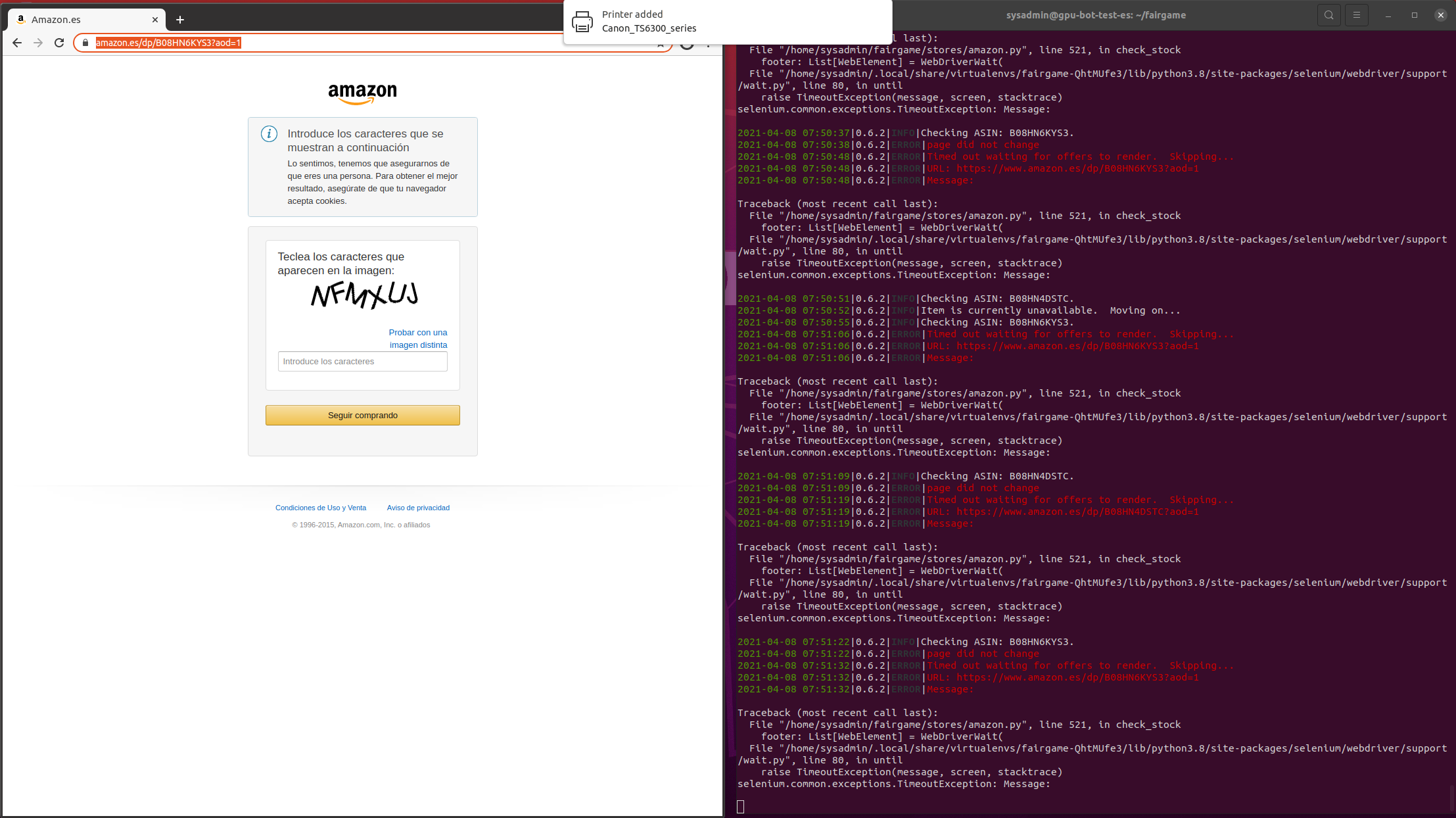Open the 'Aviso de privacidad' link
Screen dimensions: 1456x818
click(x=418, y=507)
